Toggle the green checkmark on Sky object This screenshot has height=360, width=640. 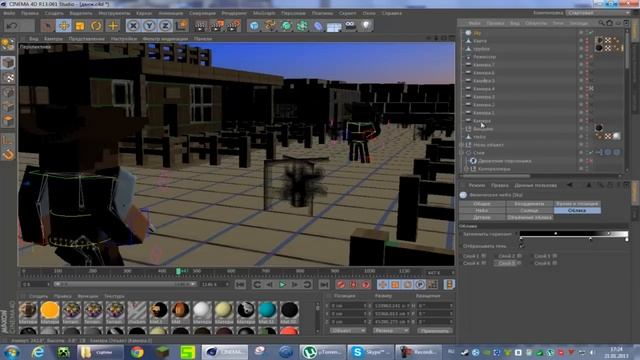(x=590, y=33)
